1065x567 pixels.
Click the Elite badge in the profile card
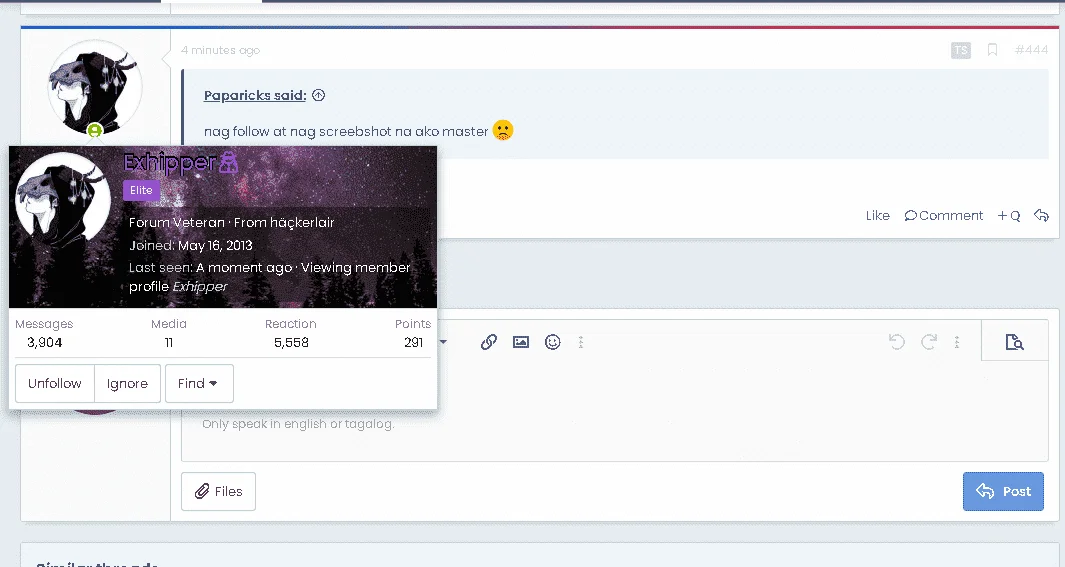pyautogui.click(x=141, y=190)
